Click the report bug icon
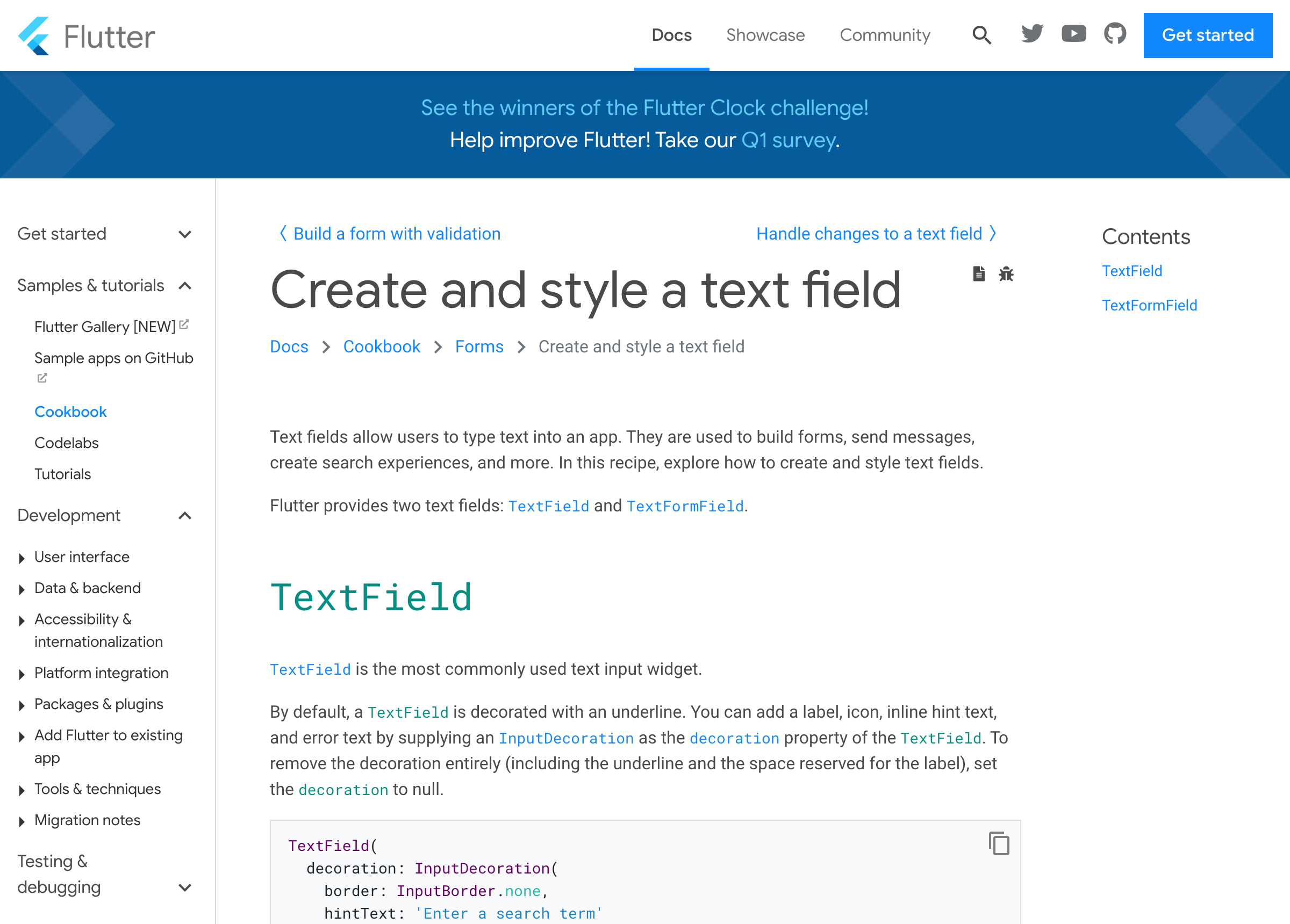The height and width of the screenshot is (924, 1290). click(1006, 274)
